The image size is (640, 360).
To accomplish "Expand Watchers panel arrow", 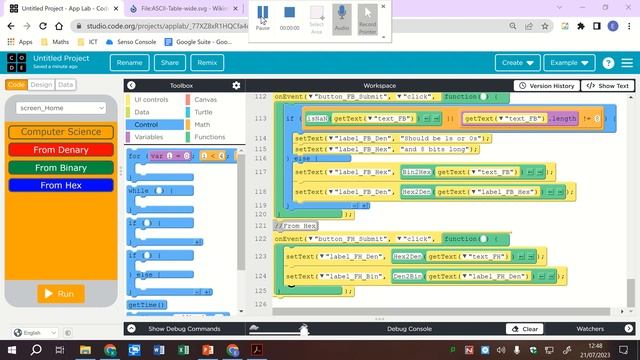I will [x=629, y=328].
